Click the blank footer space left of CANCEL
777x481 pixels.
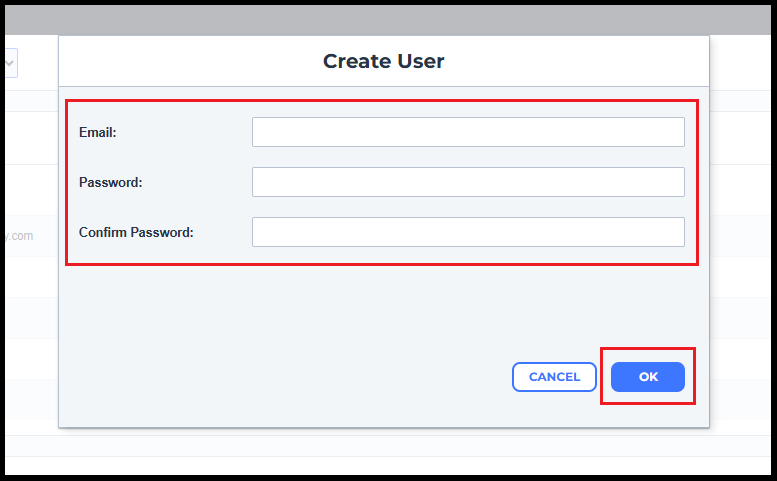pos(280,378)
